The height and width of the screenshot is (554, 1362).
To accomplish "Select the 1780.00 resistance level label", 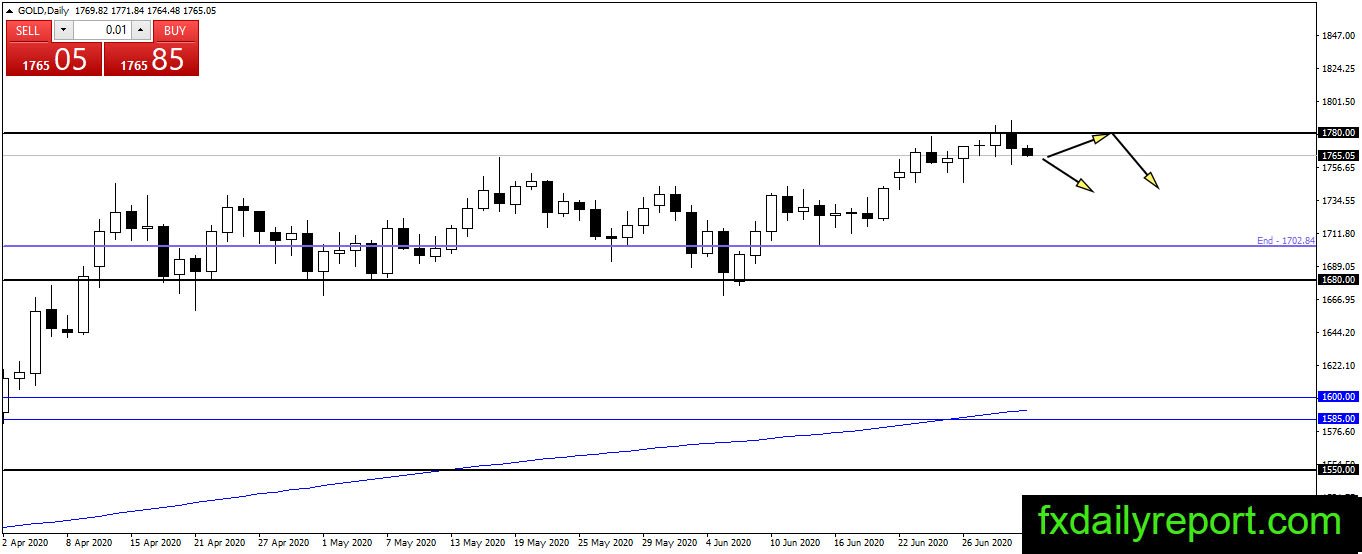I will point(1337,132).
